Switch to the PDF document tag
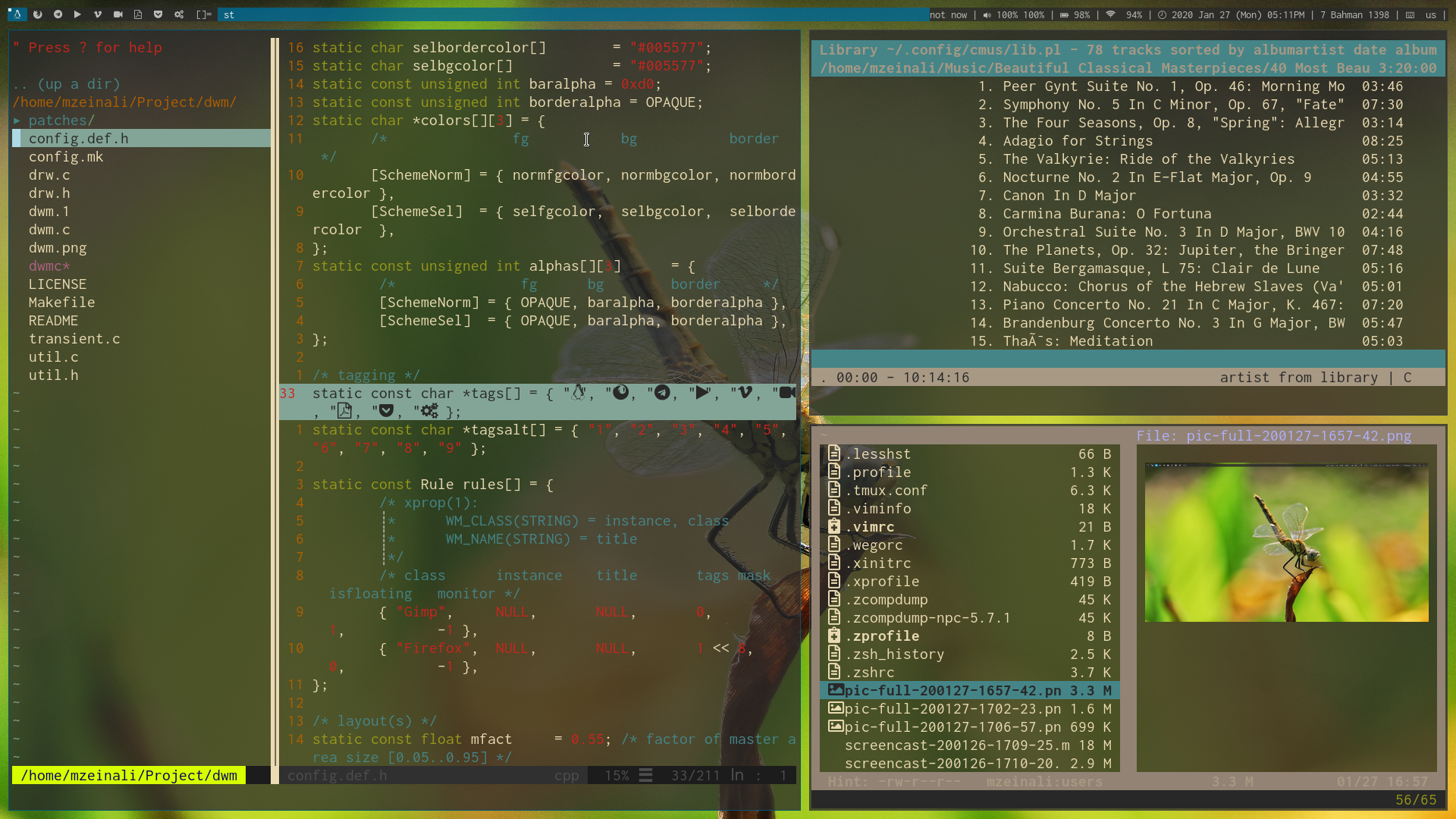This screenshot has width=1456, height=819. point(138,14)
